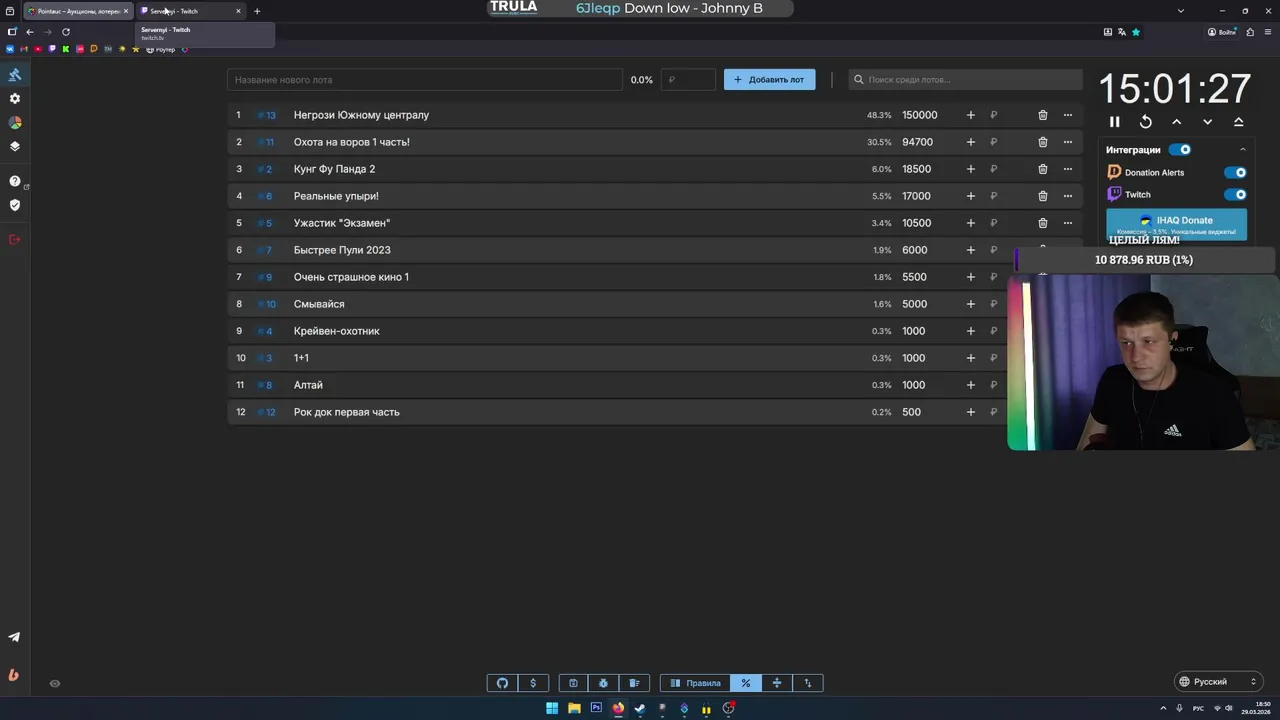Switch to the Servernyi Twitch browser tab
Screen dimensions: 1280x720
point(190,11)
